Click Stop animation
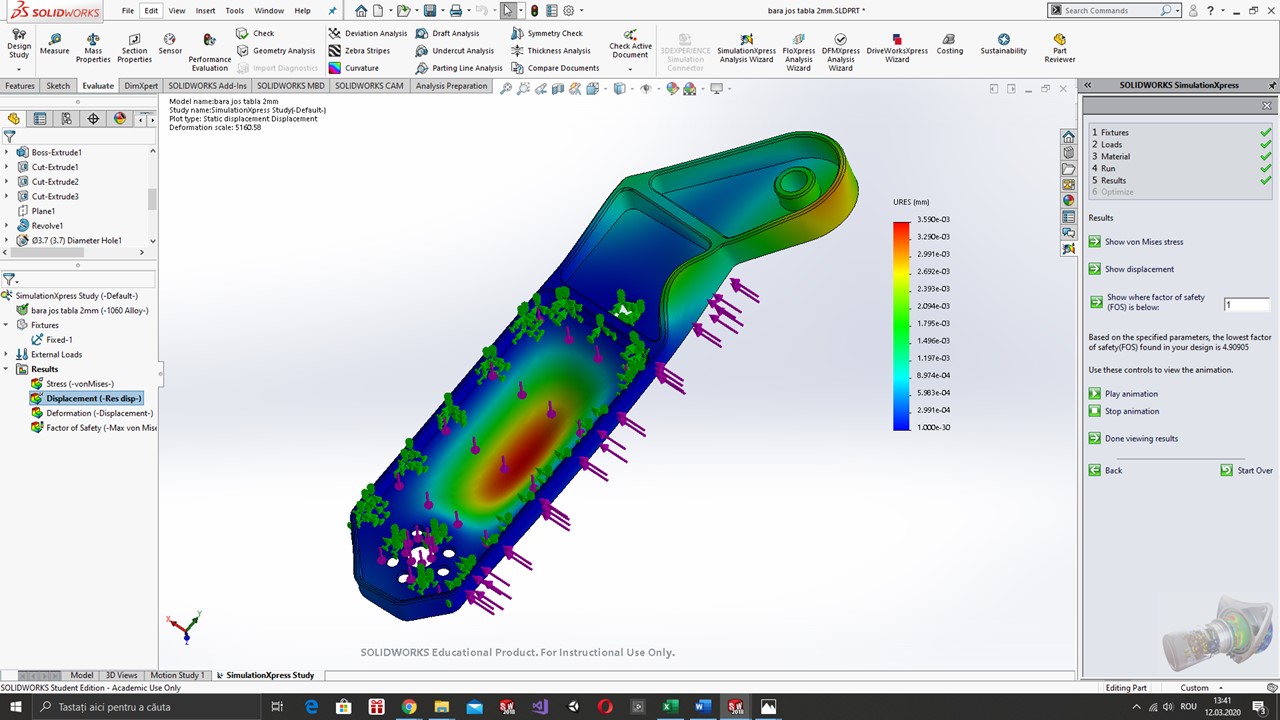 1125,411
